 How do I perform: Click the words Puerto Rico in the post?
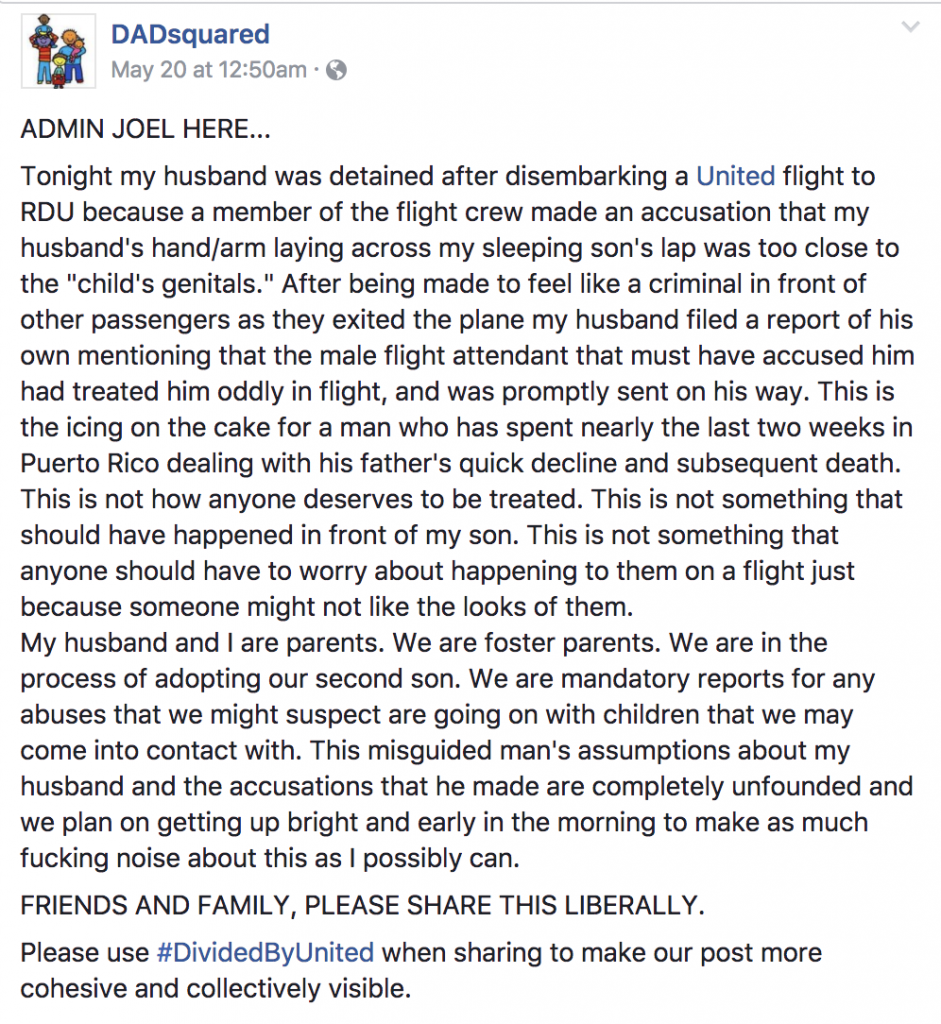click(89, 463)
